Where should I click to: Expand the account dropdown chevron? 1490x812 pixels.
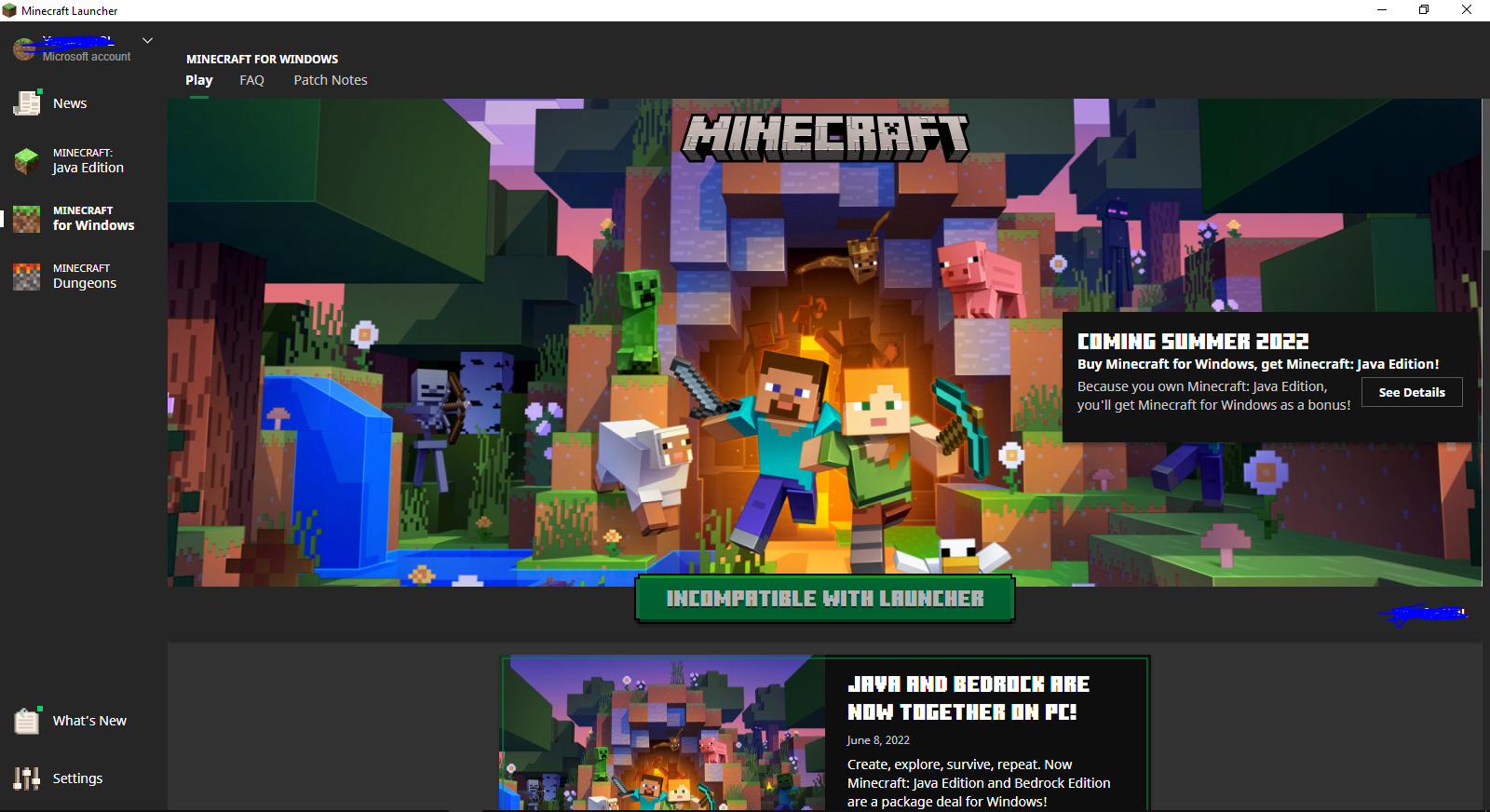147,40
